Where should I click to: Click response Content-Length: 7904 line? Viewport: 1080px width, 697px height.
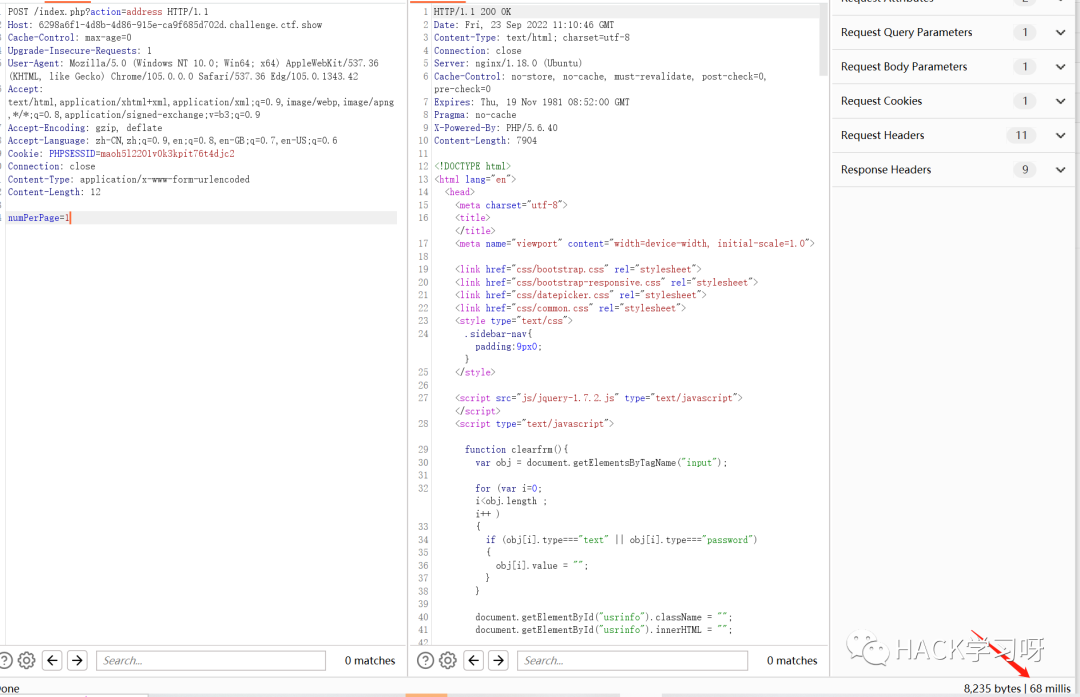coord(485,141)
